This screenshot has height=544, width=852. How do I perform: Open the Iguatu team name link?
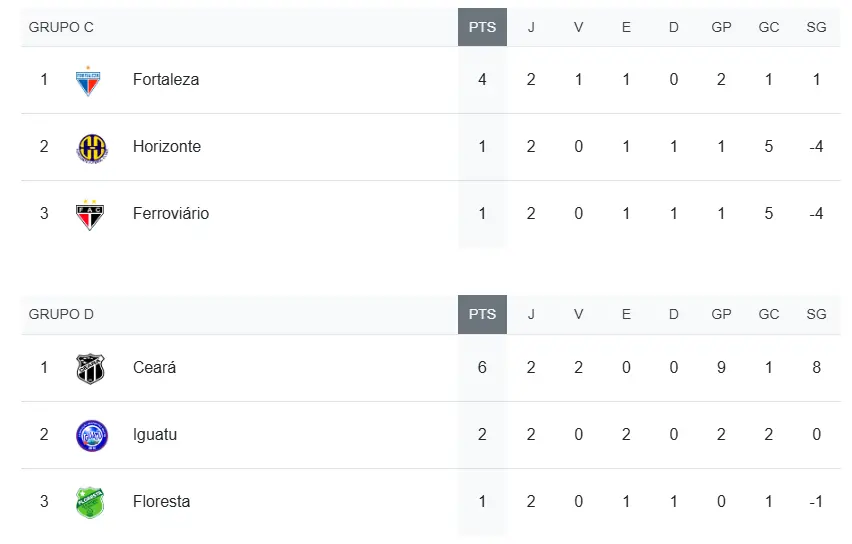tap(155, 435)
